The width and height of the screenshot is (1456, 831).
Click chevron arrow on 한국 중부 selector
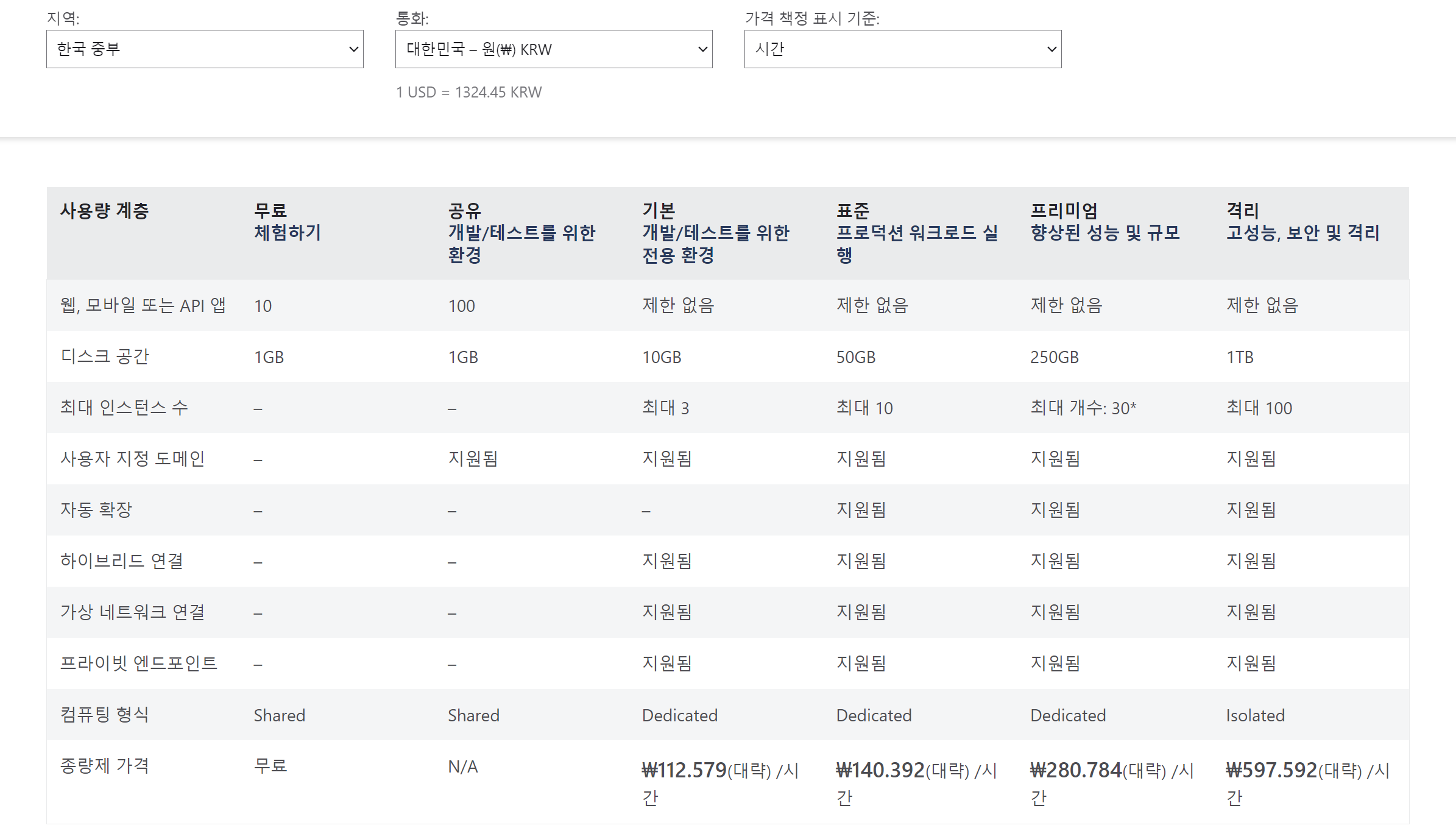pos(353,49)
